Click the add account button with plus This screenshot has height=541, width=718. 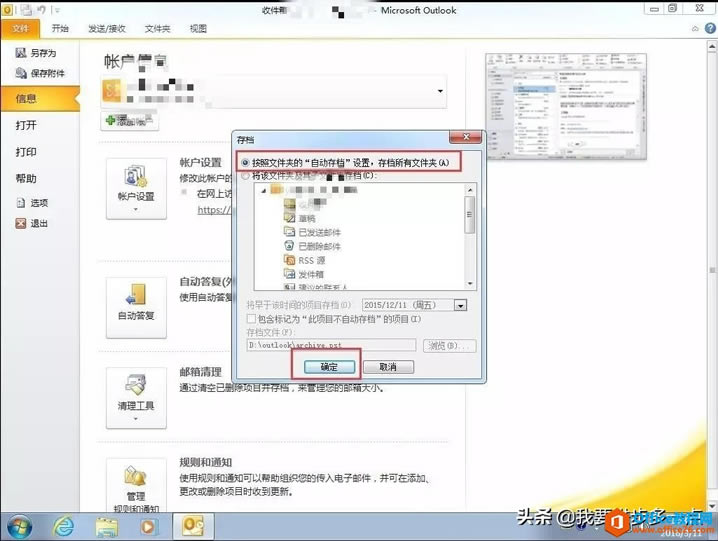(130, 120)
